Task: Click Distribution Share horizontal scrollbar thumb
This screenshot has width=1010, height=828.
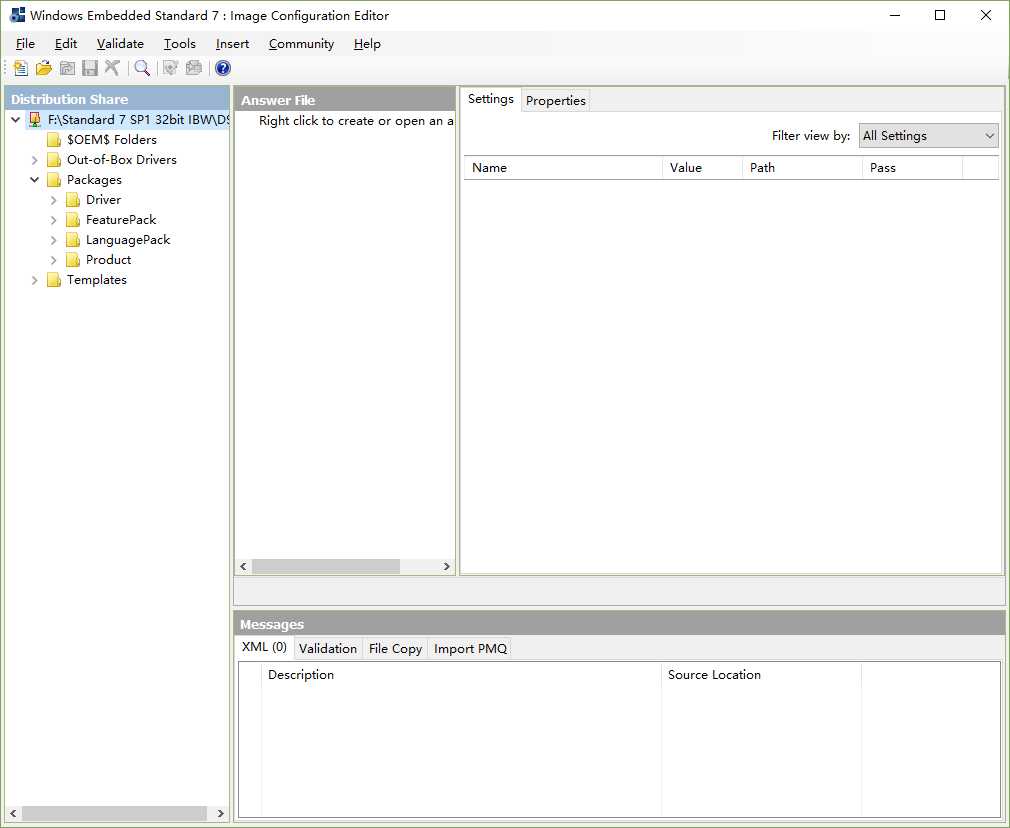Action: point(114,813)
